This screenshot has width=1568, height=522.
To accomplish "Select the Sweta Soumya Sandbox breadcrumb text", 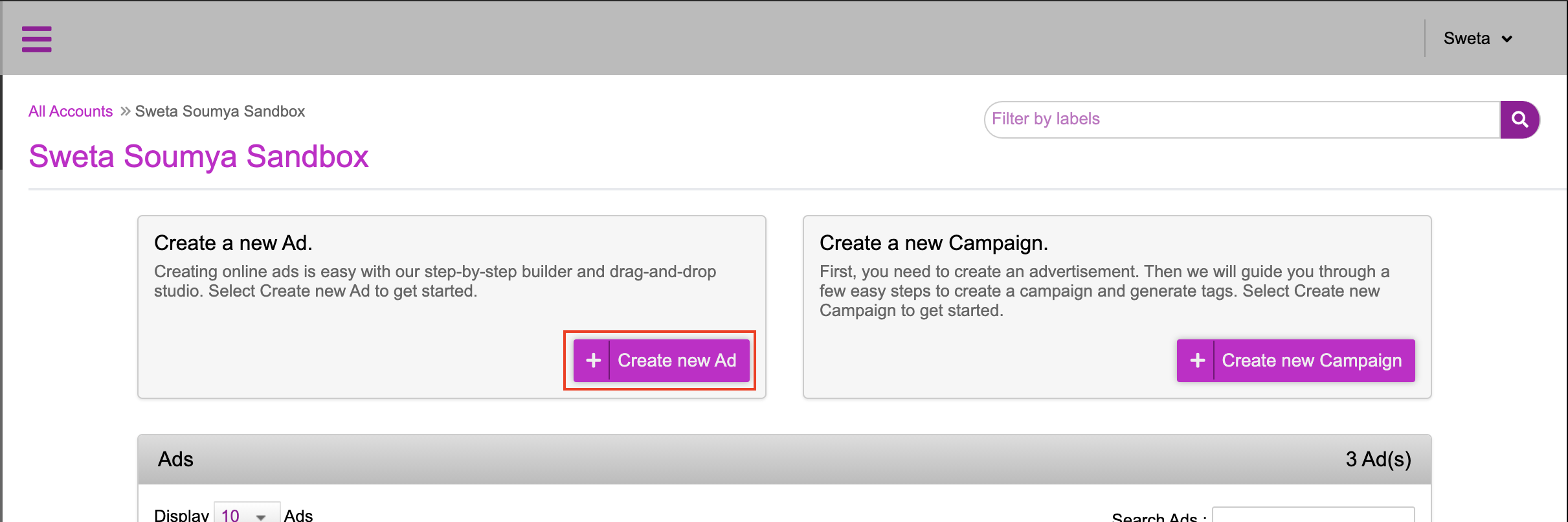I will 219,111.
